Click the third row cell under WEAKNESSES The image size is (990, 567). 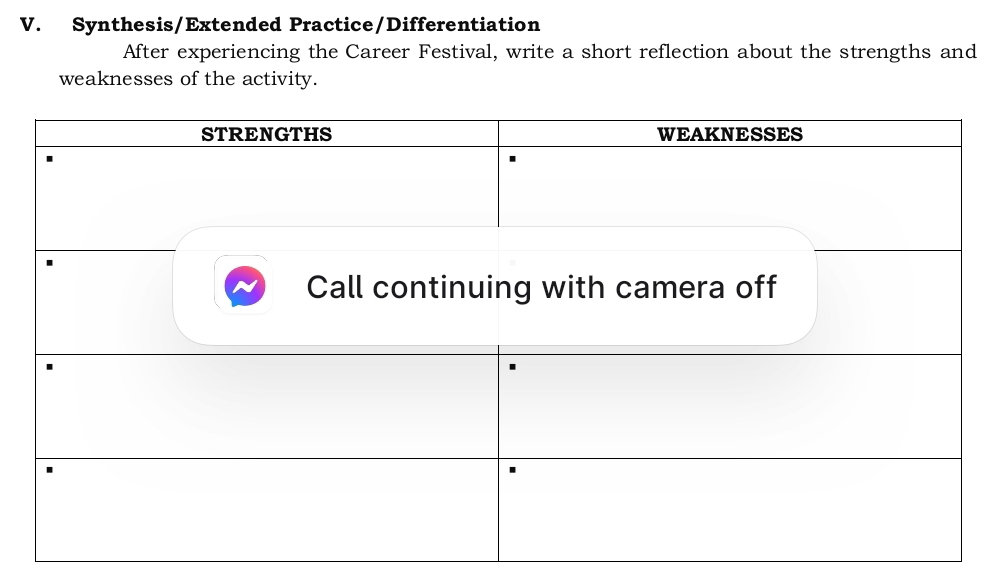729,406
